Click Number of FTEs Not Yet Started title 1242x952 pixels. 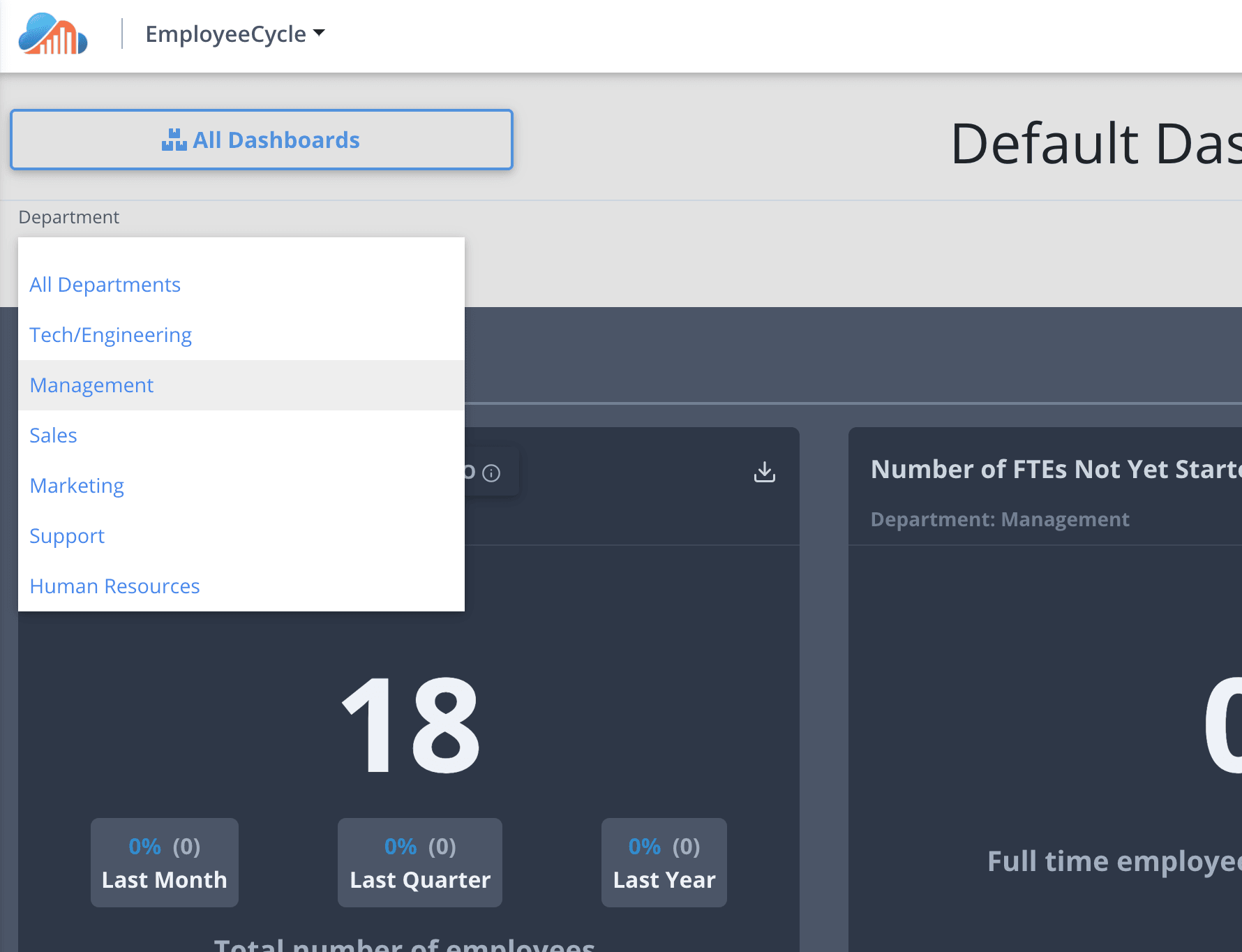pyautogui.click(x=1055, y=470)
